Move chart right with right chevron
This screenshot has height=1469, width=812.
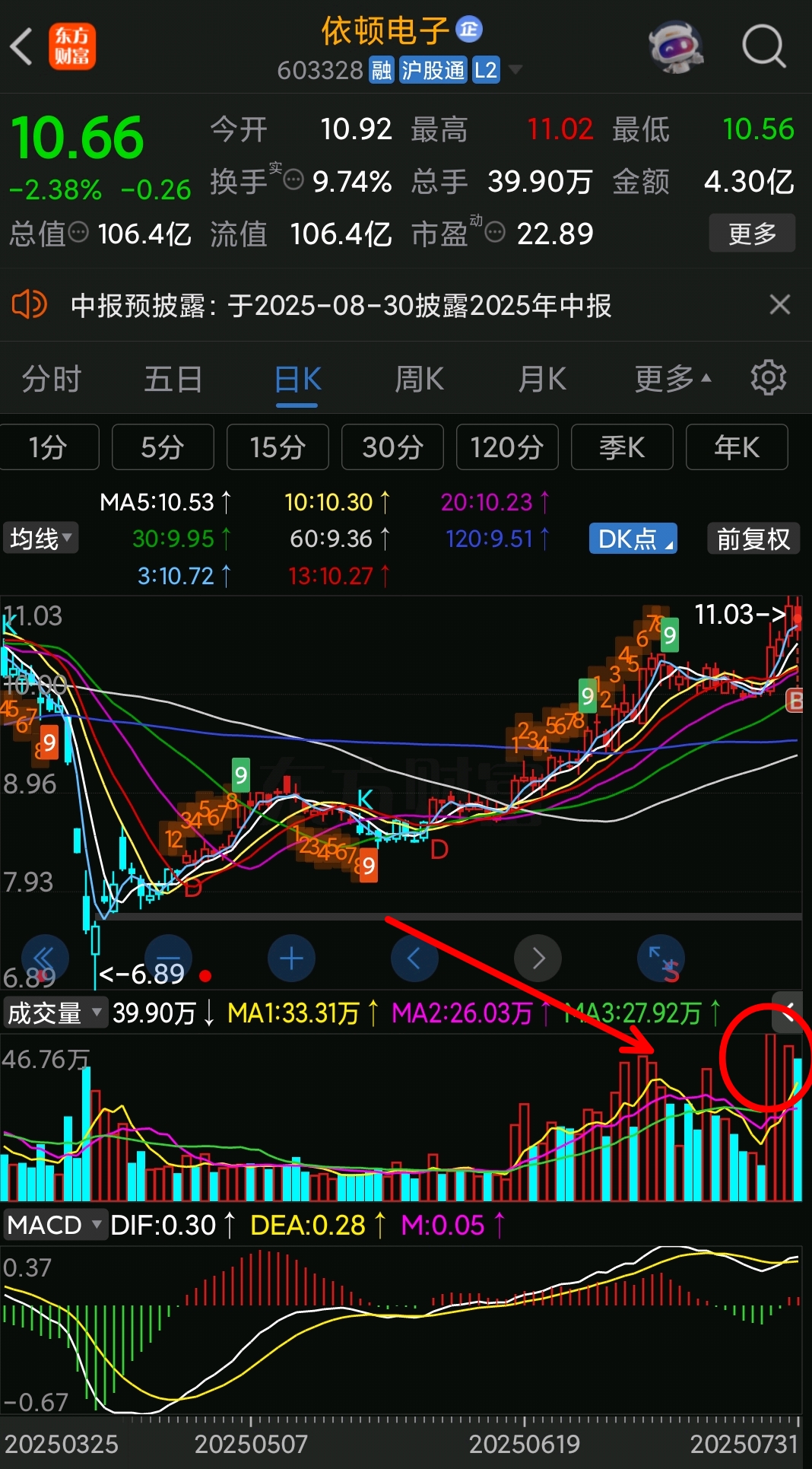pyautogui.click(x=538, y=958)
